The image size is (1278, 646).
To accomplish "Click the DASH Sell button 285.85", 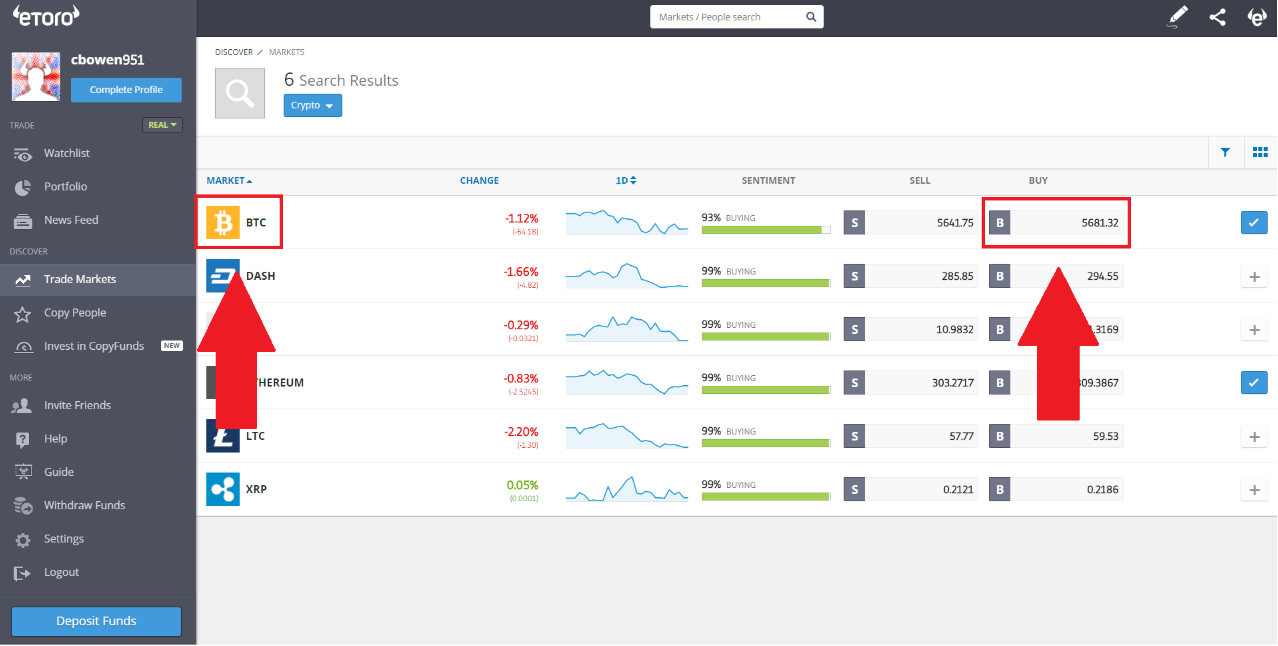I will coord(911,276).
